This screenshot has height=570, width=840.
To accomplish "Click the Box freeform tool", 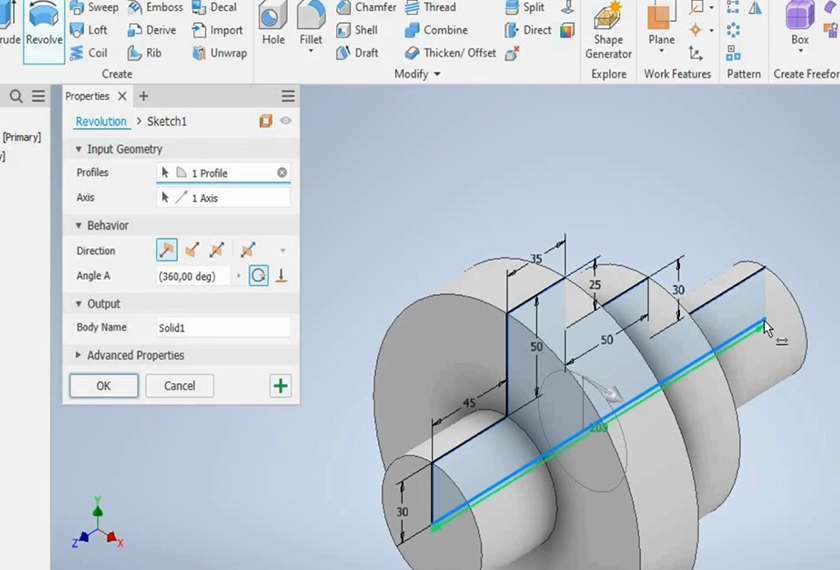I will [x=799, y=26].
